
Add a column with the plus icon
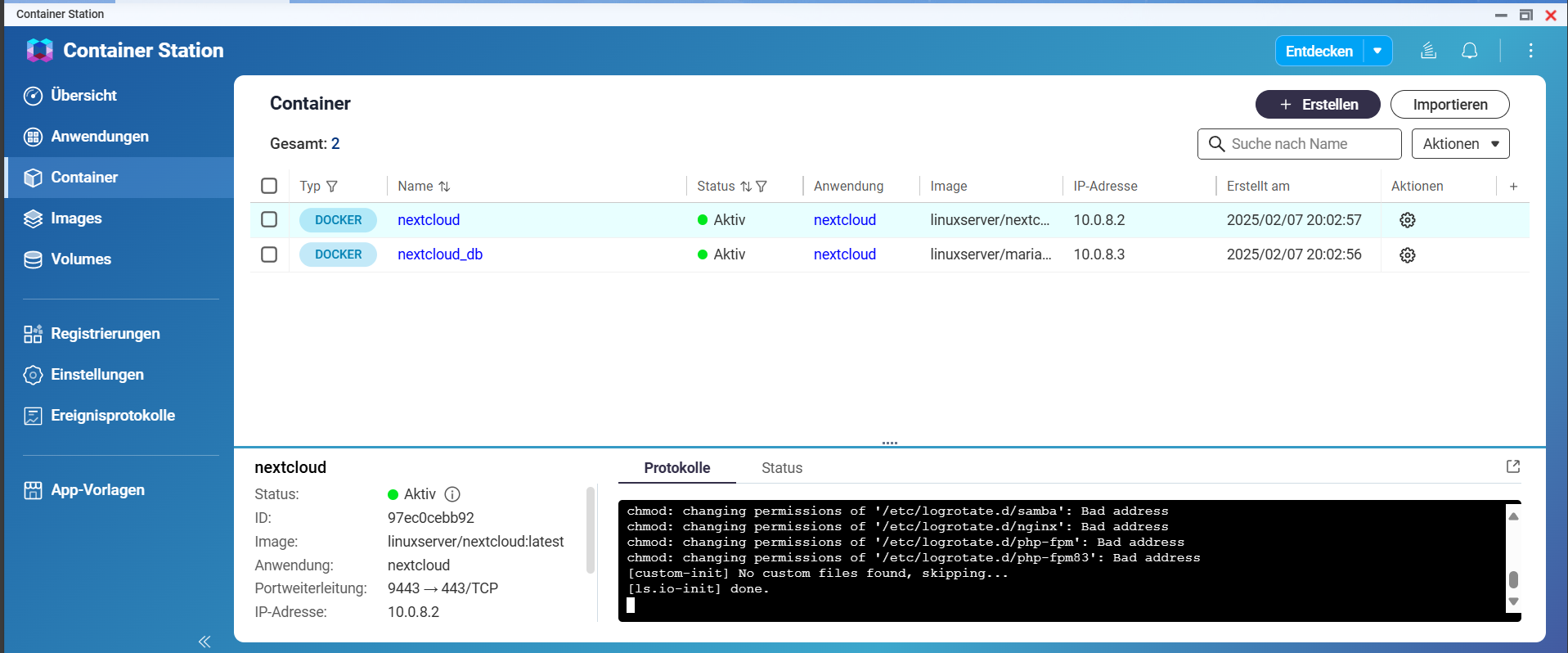click(x=1513, y=187)
